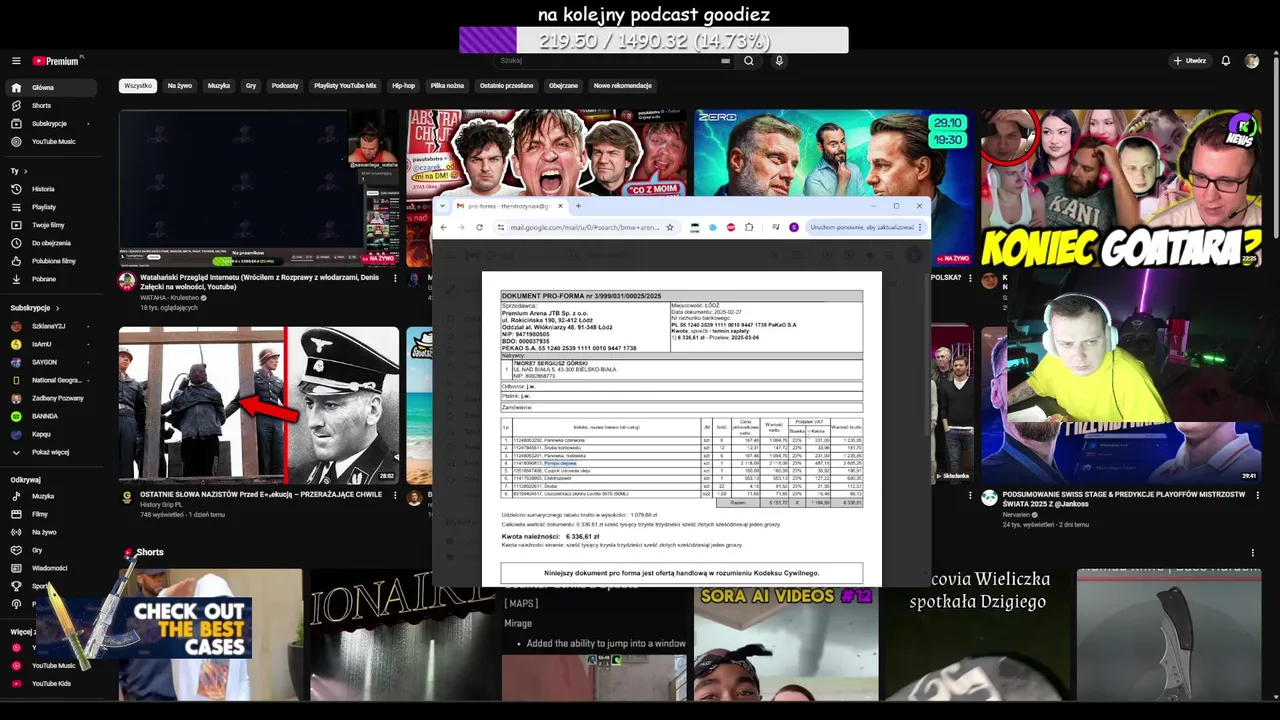
Task: Open Chrome tab search dropdown arrow
Action: 443,206
